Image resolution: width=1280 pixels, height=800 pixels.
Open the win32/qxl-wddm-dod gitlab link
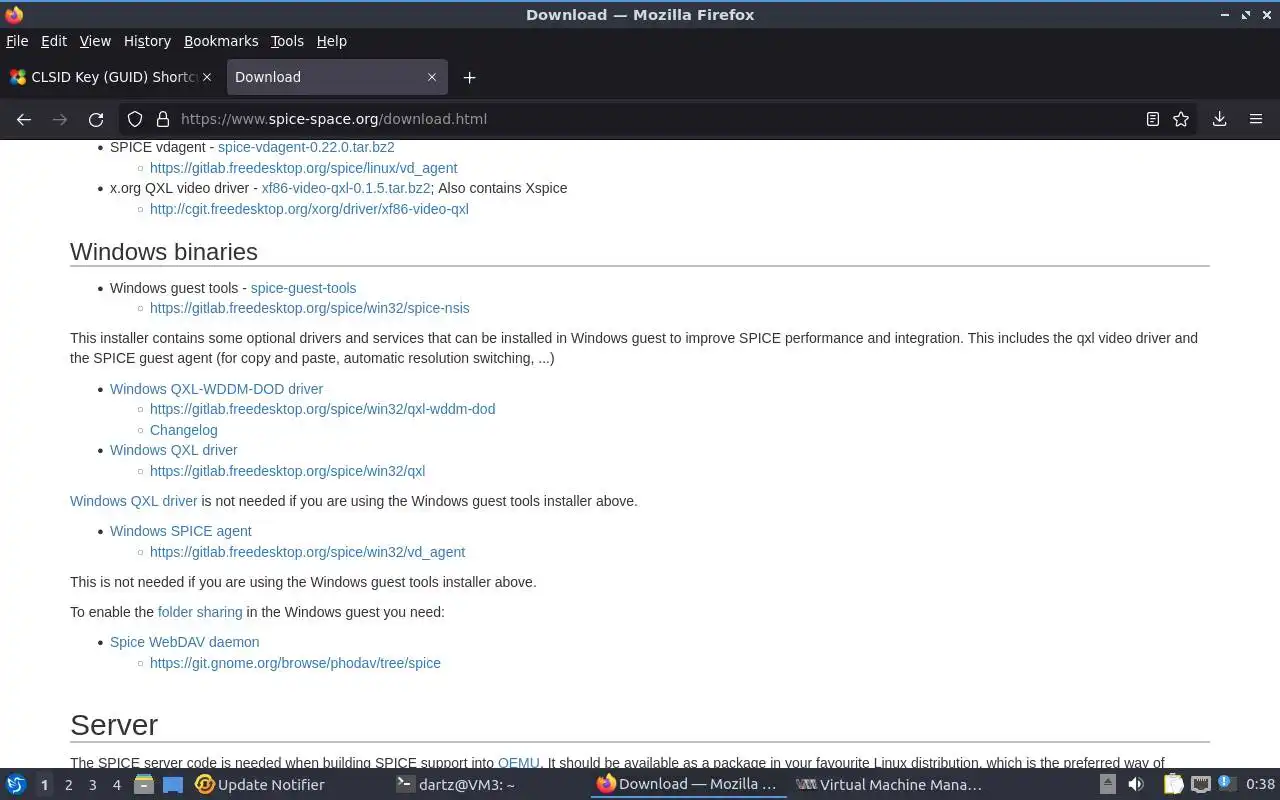click(x=322, y=409)
